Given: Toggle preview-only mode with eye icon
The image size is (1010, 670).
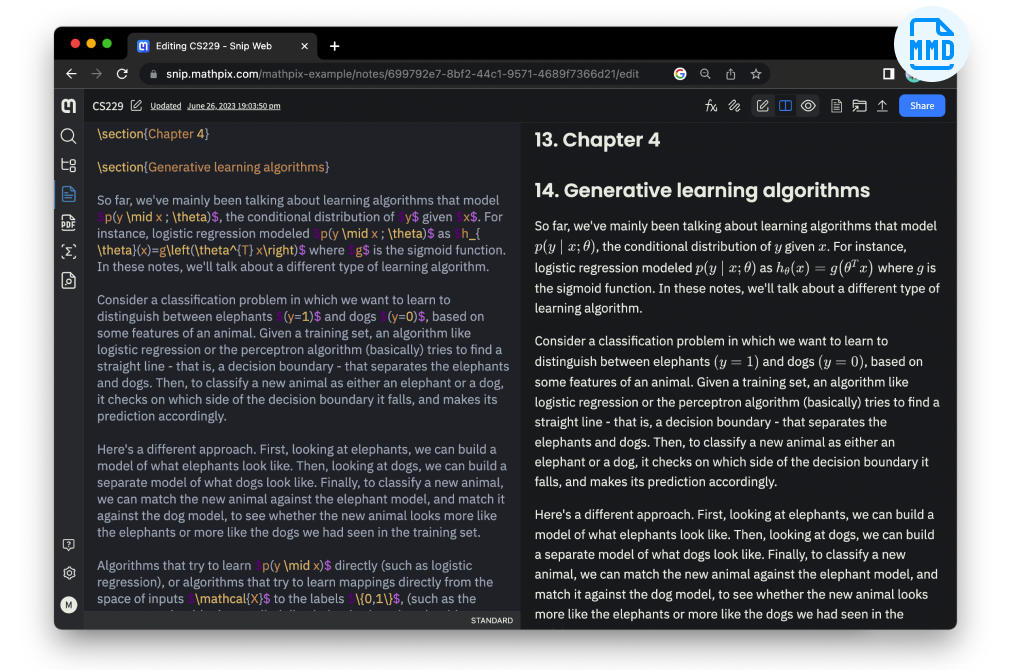Looking at the screenshot, I should tap(808, 106).
